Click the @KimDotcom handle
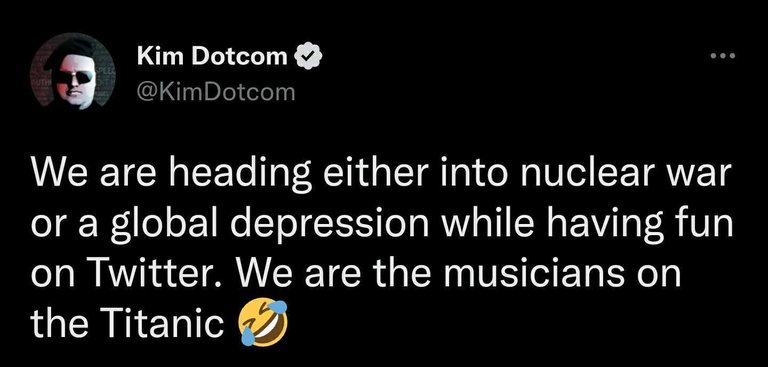This screenshot has width=768, height=367. [216, 92]
